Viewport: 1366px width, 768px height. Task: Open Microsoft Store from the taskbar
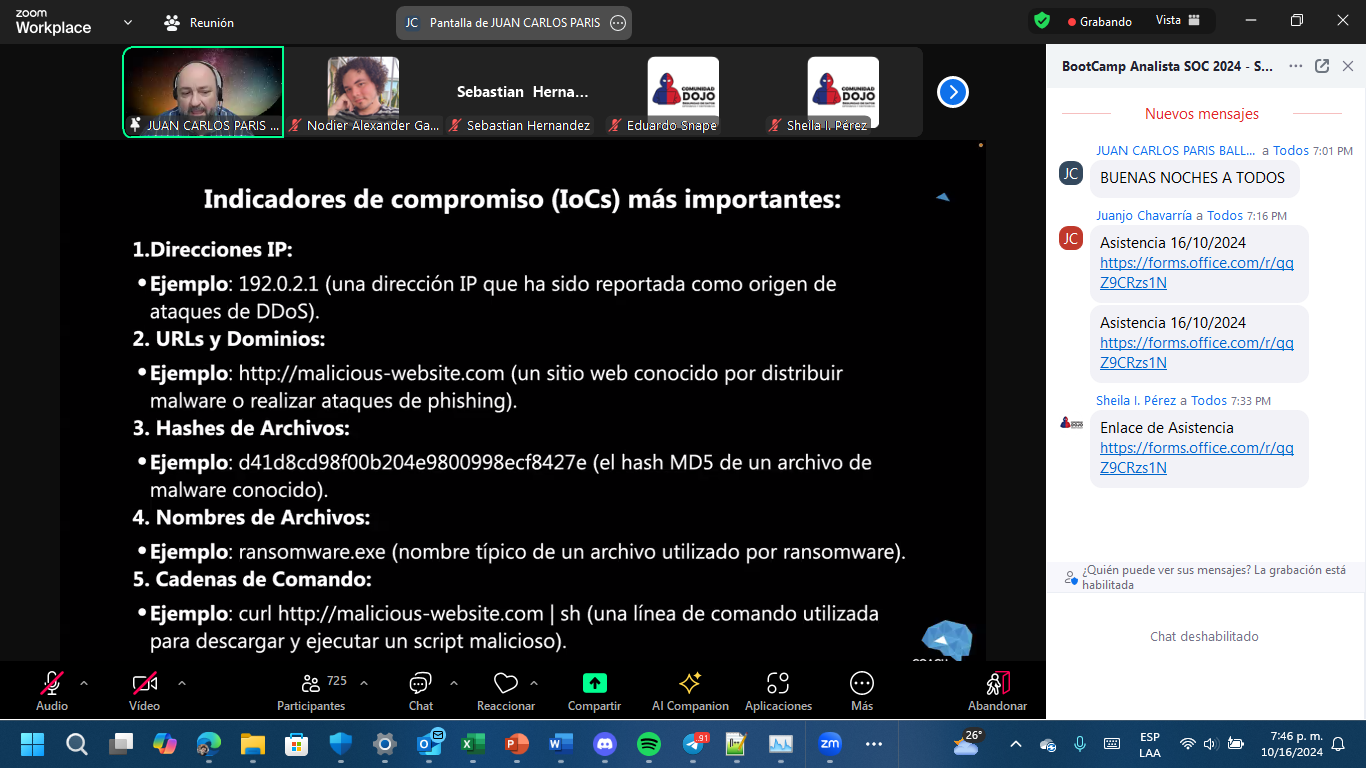click(297, 744)
